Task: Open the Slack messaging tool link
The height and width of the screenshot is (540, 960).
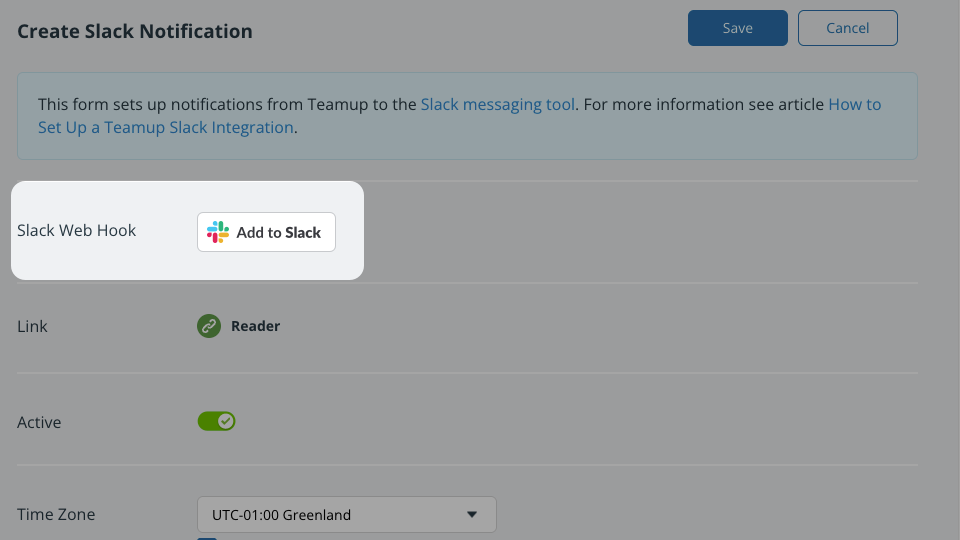Action: coord(497,104)
